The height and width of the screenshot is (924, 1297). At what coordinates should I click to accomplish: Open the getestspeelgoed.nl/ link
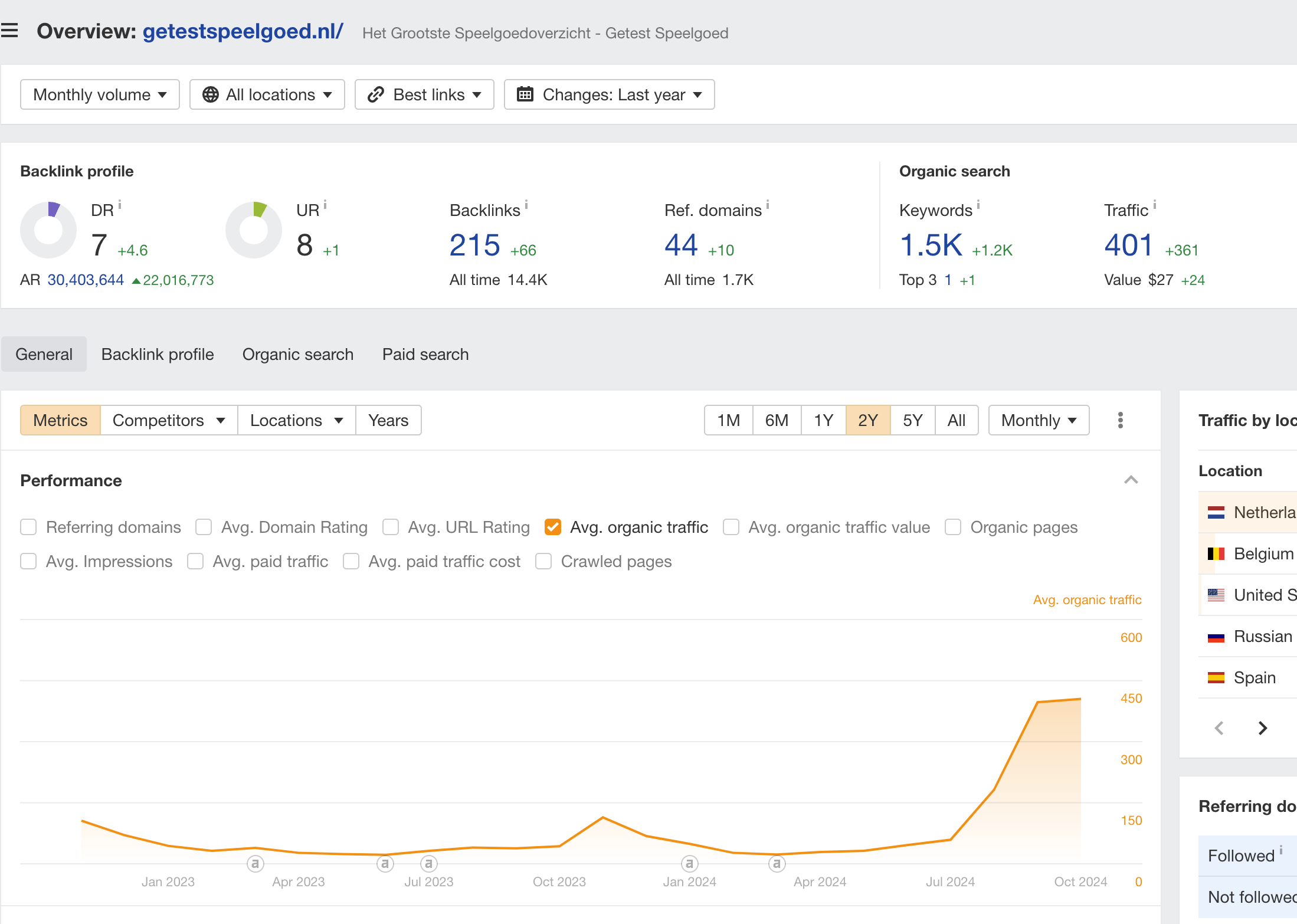pyautogui.click(x=243, y=31)
